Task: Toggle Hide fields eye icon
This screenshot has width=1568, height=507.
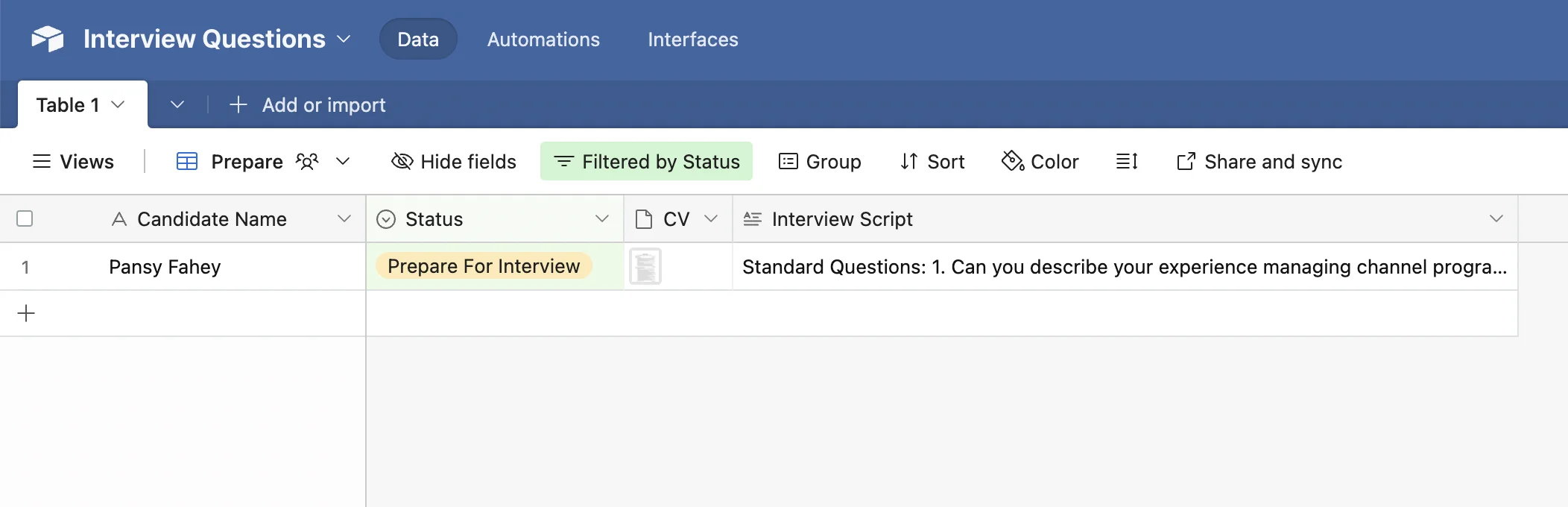Action: pyautogui.click(x=402, y=161)
